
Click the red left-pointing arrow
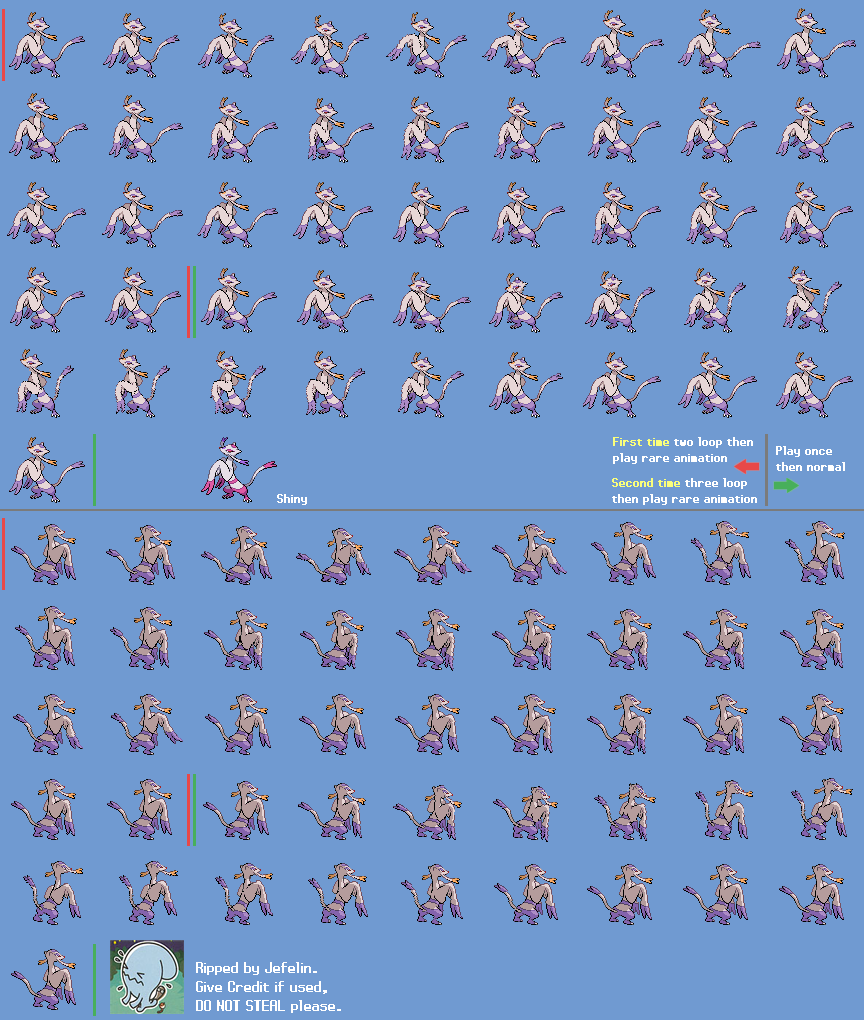point(746,466)
